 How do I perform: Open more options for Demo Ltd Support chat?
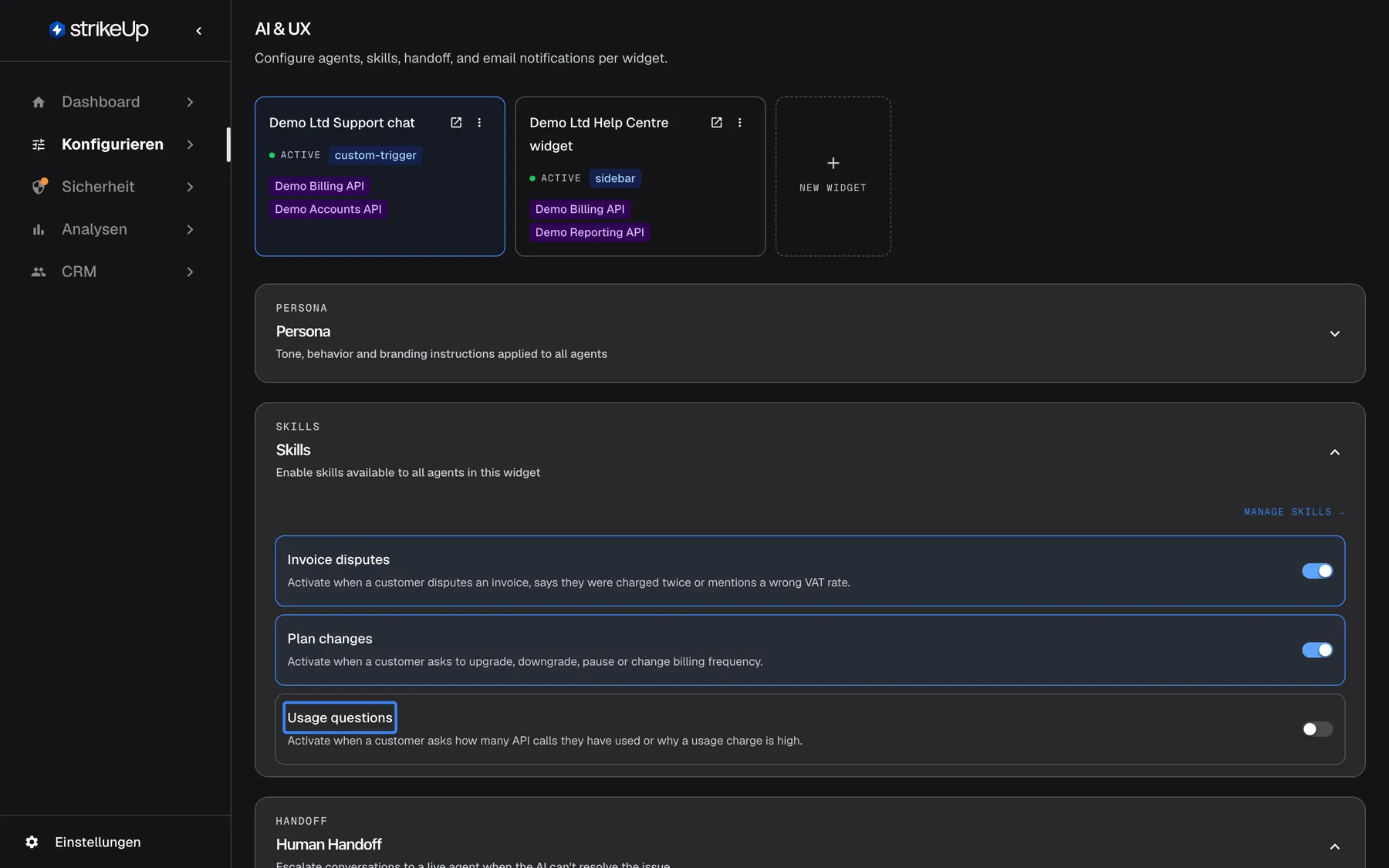[479, 123]
